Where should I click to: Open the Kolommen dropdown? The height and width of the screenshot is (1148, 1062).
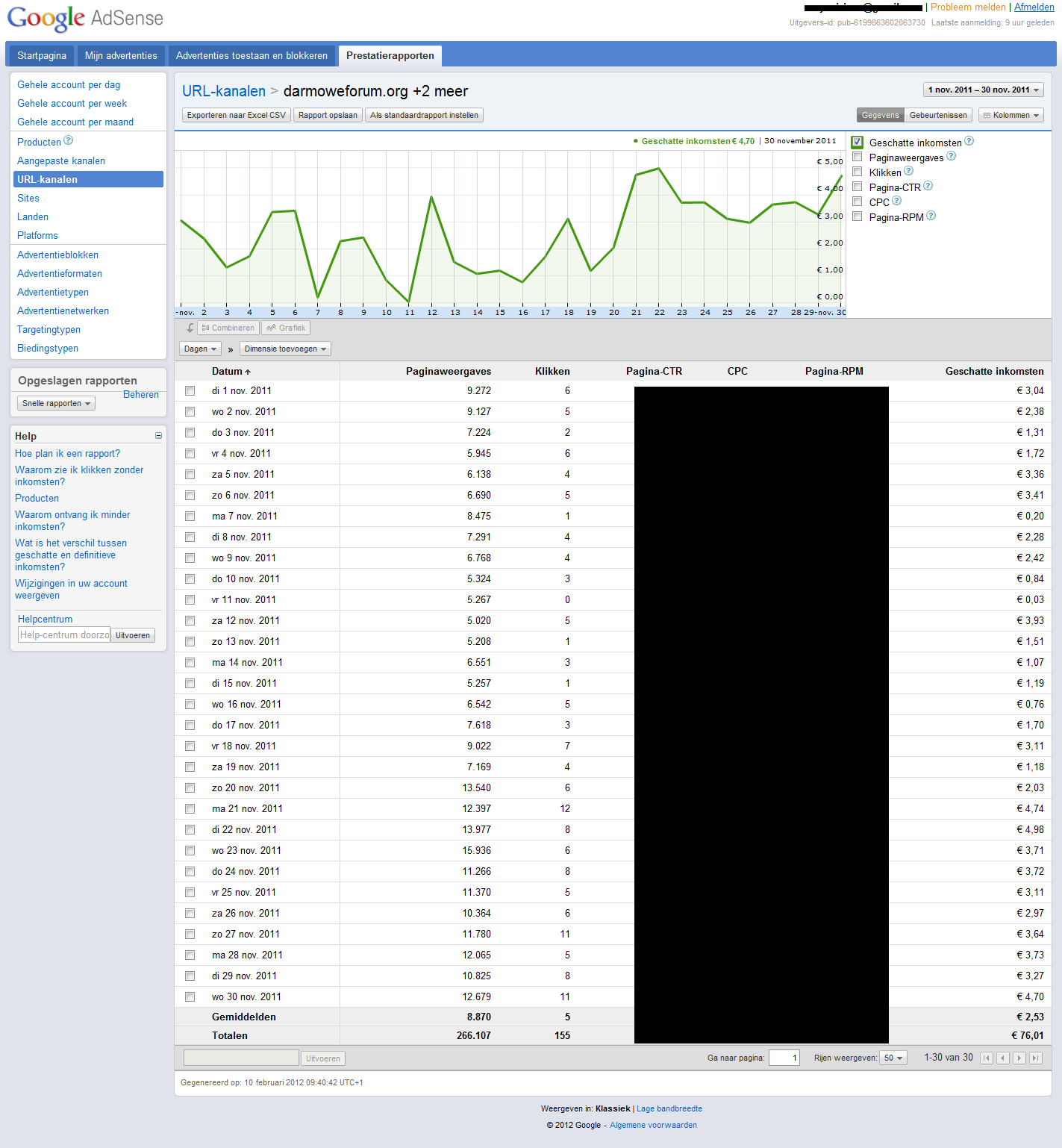tap(1011, 115)
